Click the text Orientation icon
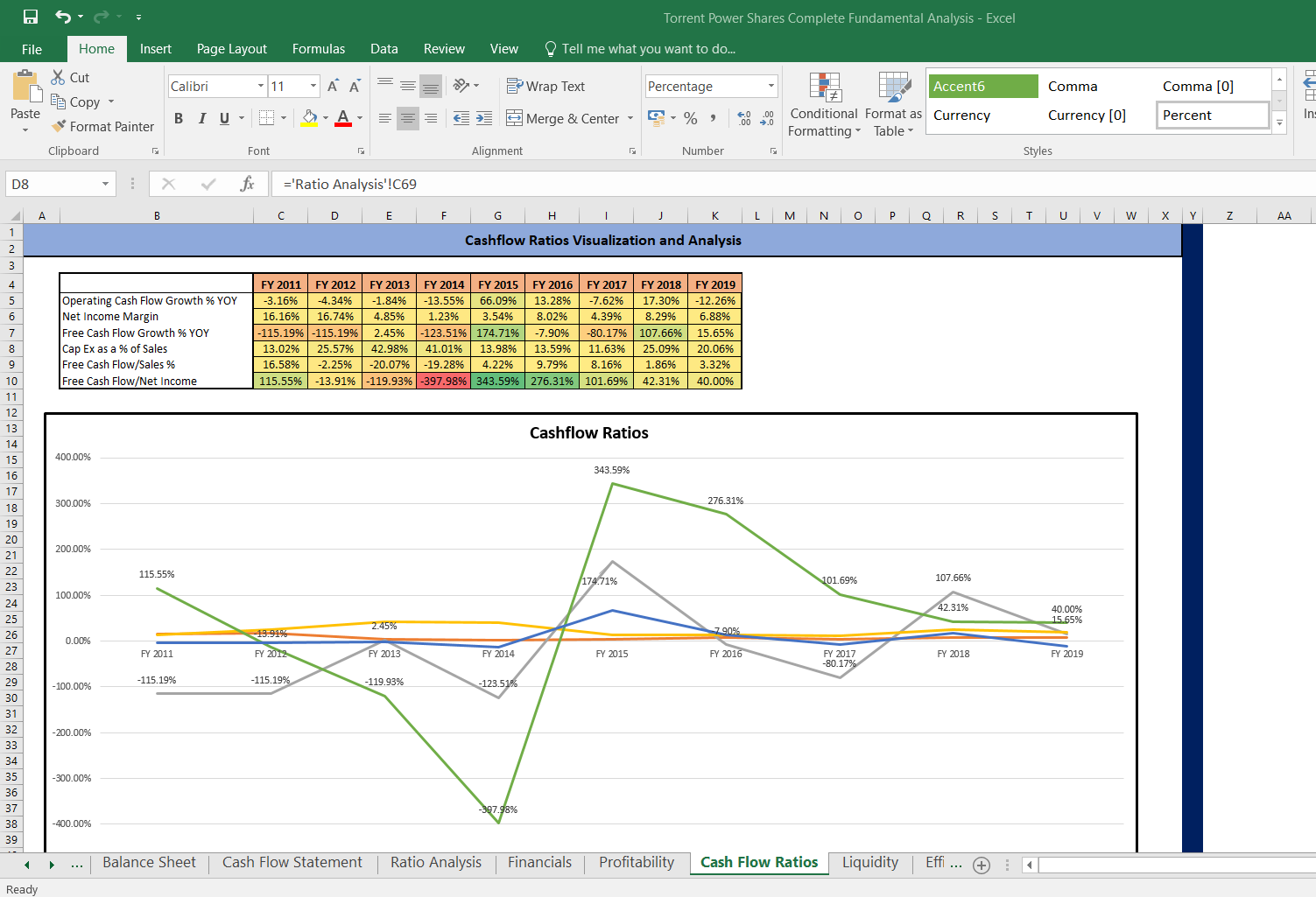This screenshot has width=1316, height=897. tap(461, 86)
